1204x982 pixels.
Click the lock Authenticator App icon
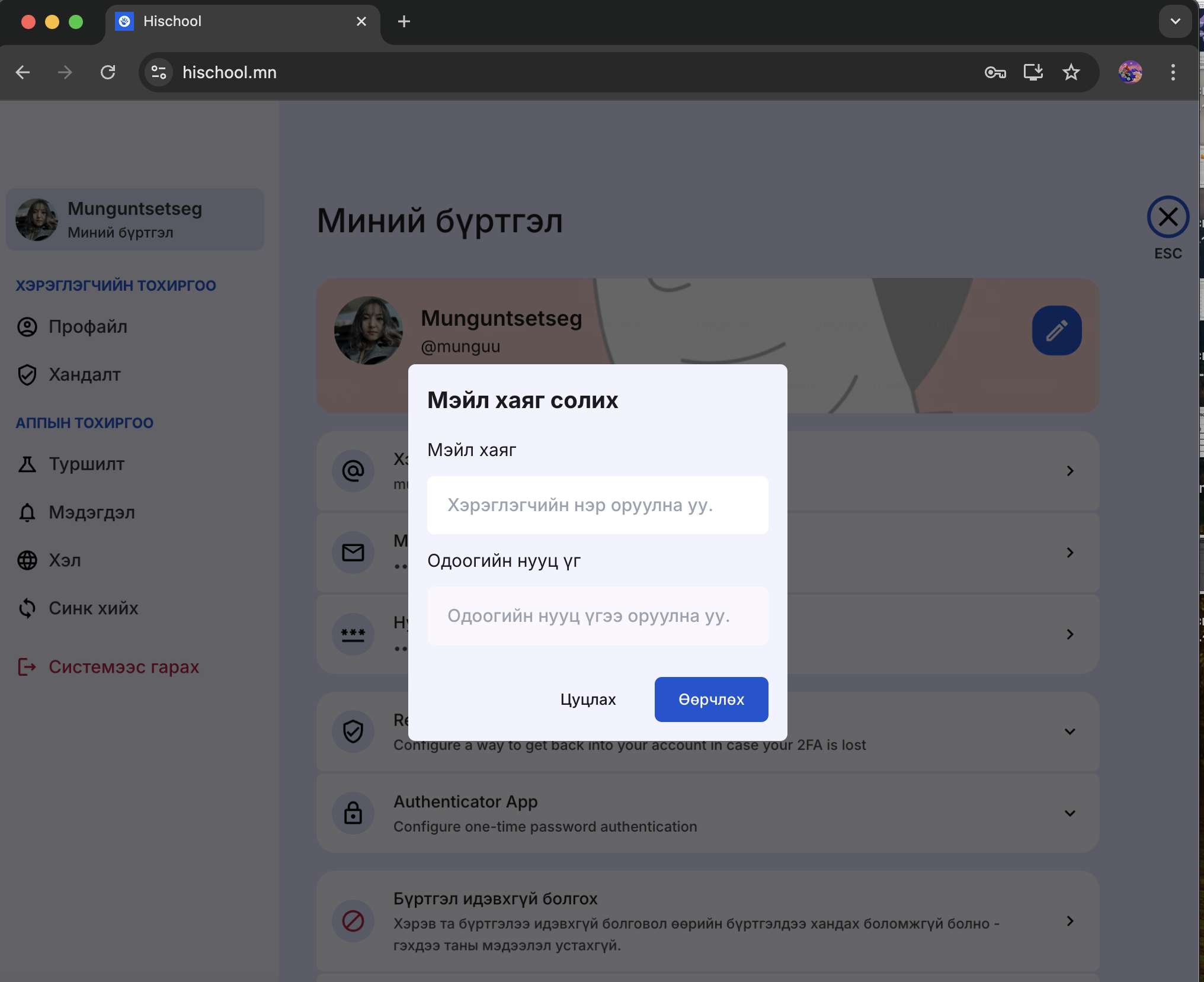click(353, 813)
